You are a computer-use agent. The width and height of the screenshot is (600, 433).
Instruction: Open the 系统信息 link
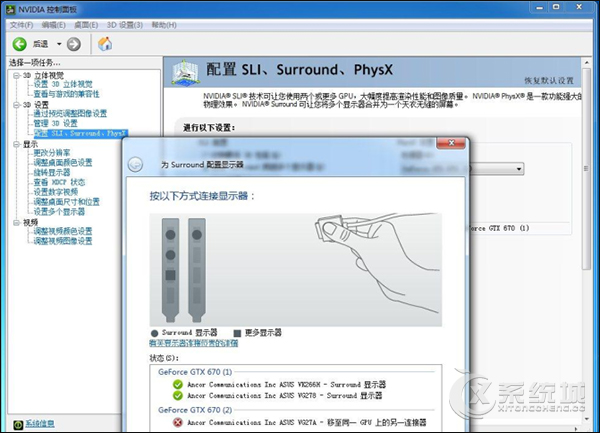pos(40,424)
